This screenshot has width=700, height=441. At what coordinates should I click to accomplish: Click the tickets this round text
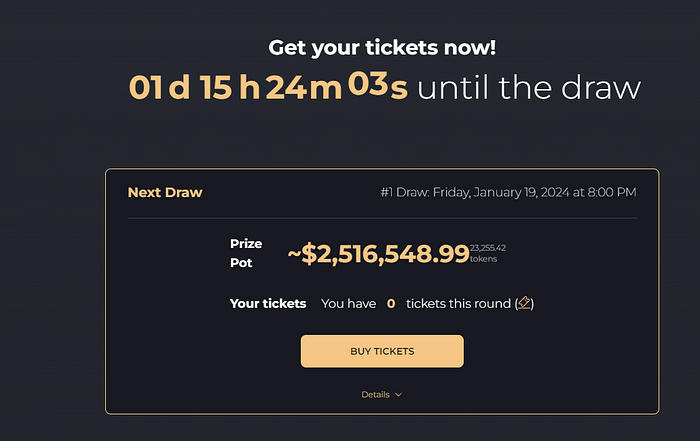(x=458, y=304)
